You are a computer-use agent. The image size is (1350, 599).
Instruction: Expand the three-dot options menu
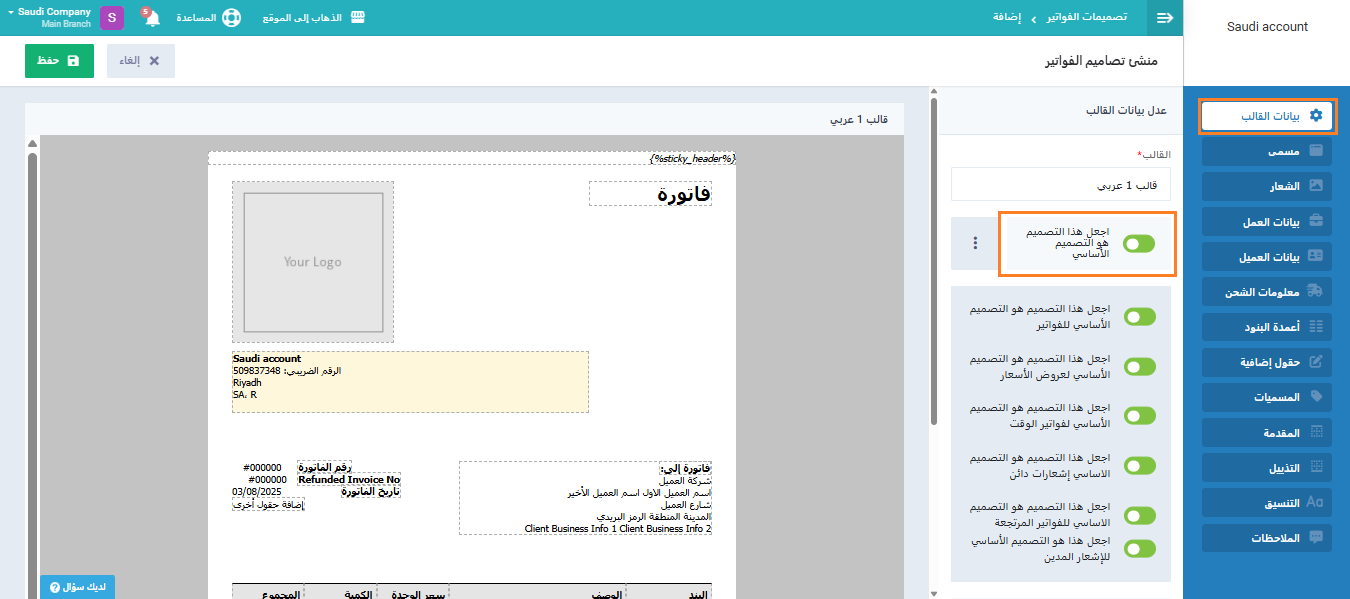(975, 243)
